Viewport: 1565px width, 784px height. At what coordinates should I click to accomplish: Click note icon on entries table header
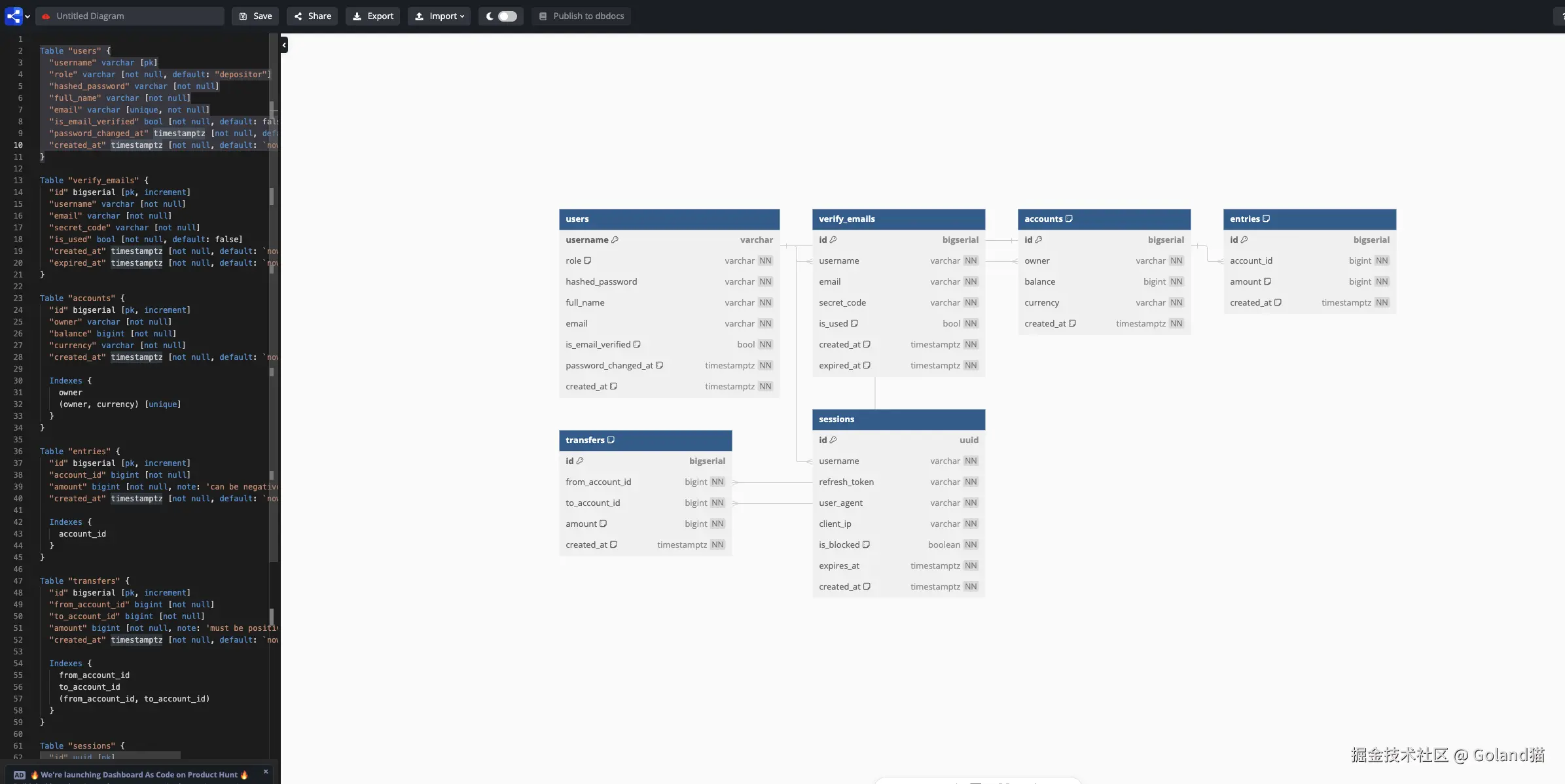click(1266, 219)
